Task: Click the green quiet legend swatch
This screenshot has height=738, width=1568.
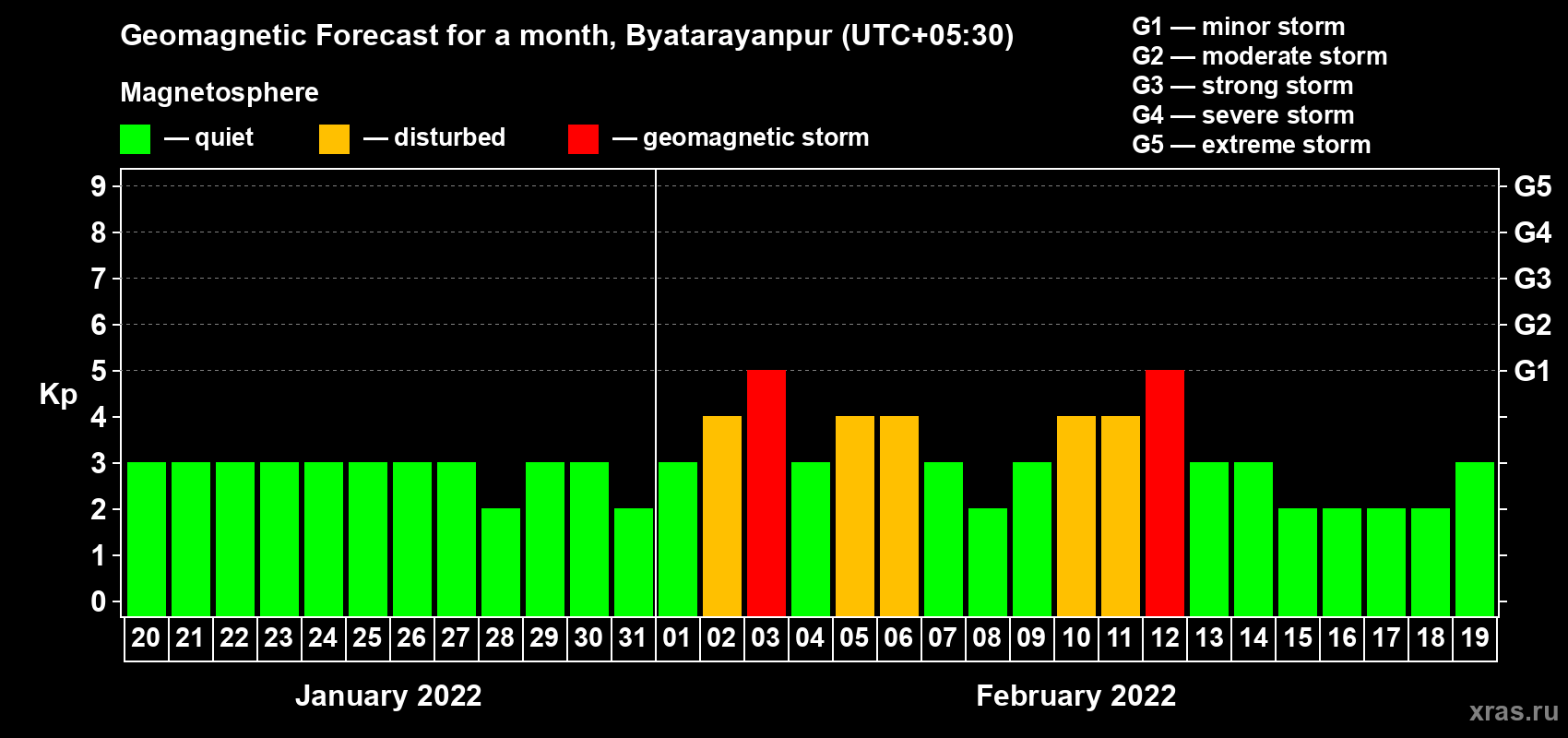Action: [x=135, y=139]
